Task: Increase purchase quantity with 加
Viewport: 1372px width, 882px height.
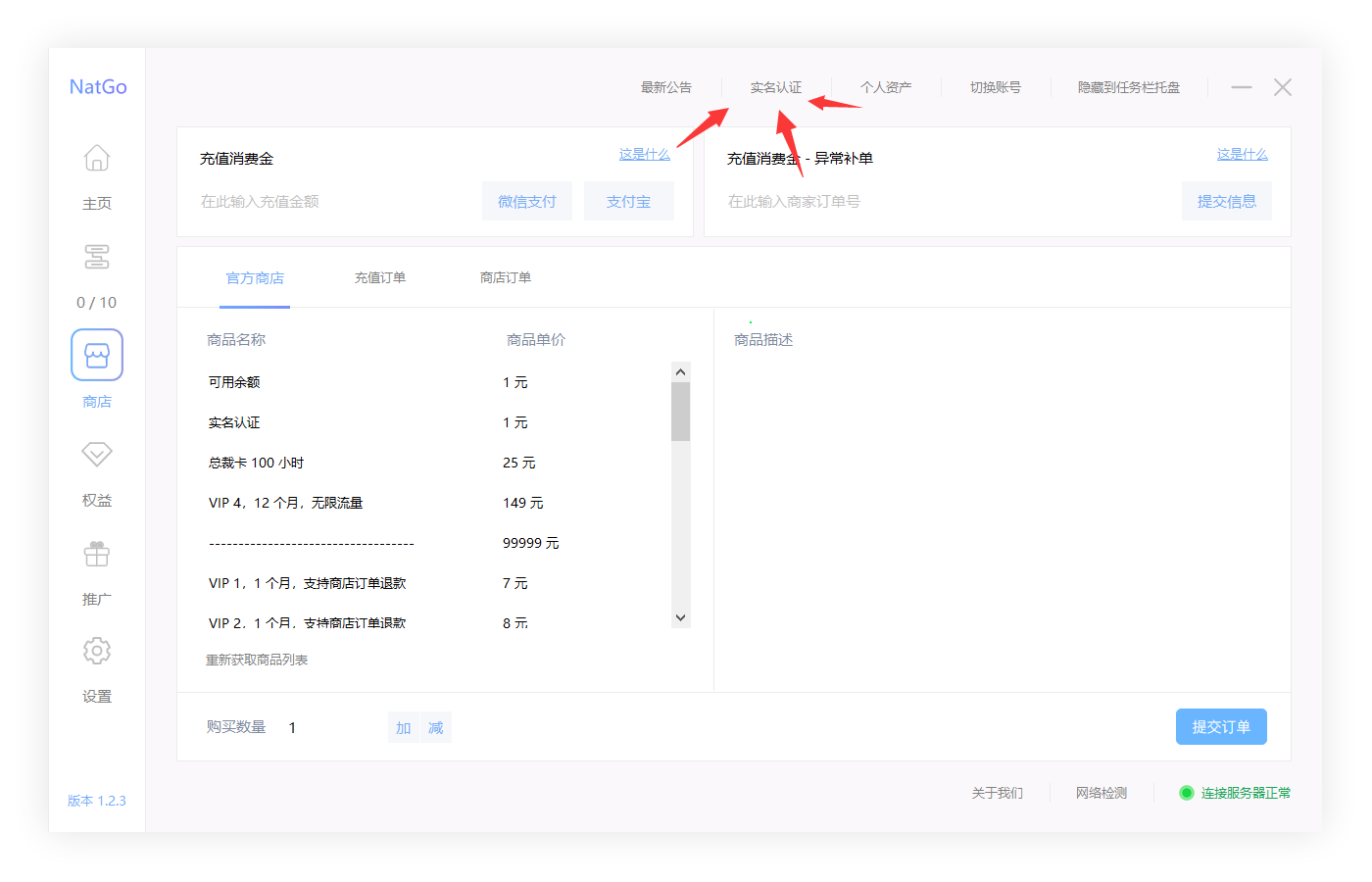Action: pyautogui.click(x=403, y=727)
